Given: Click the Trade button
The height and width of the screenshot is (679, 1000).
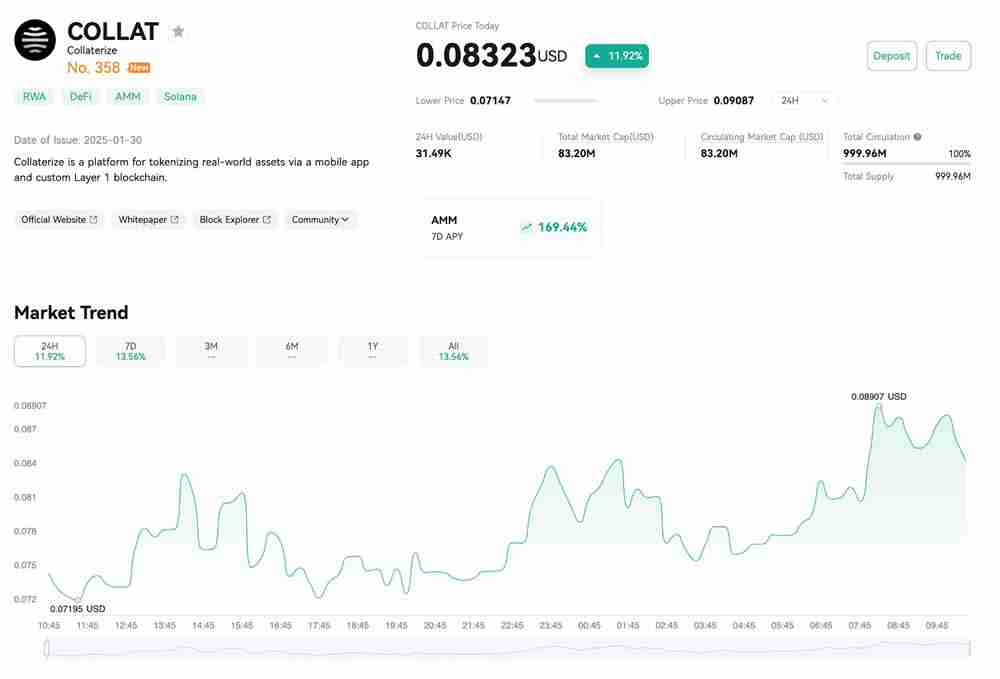Looking at the screenshot, I should click(x=947, y=56).
